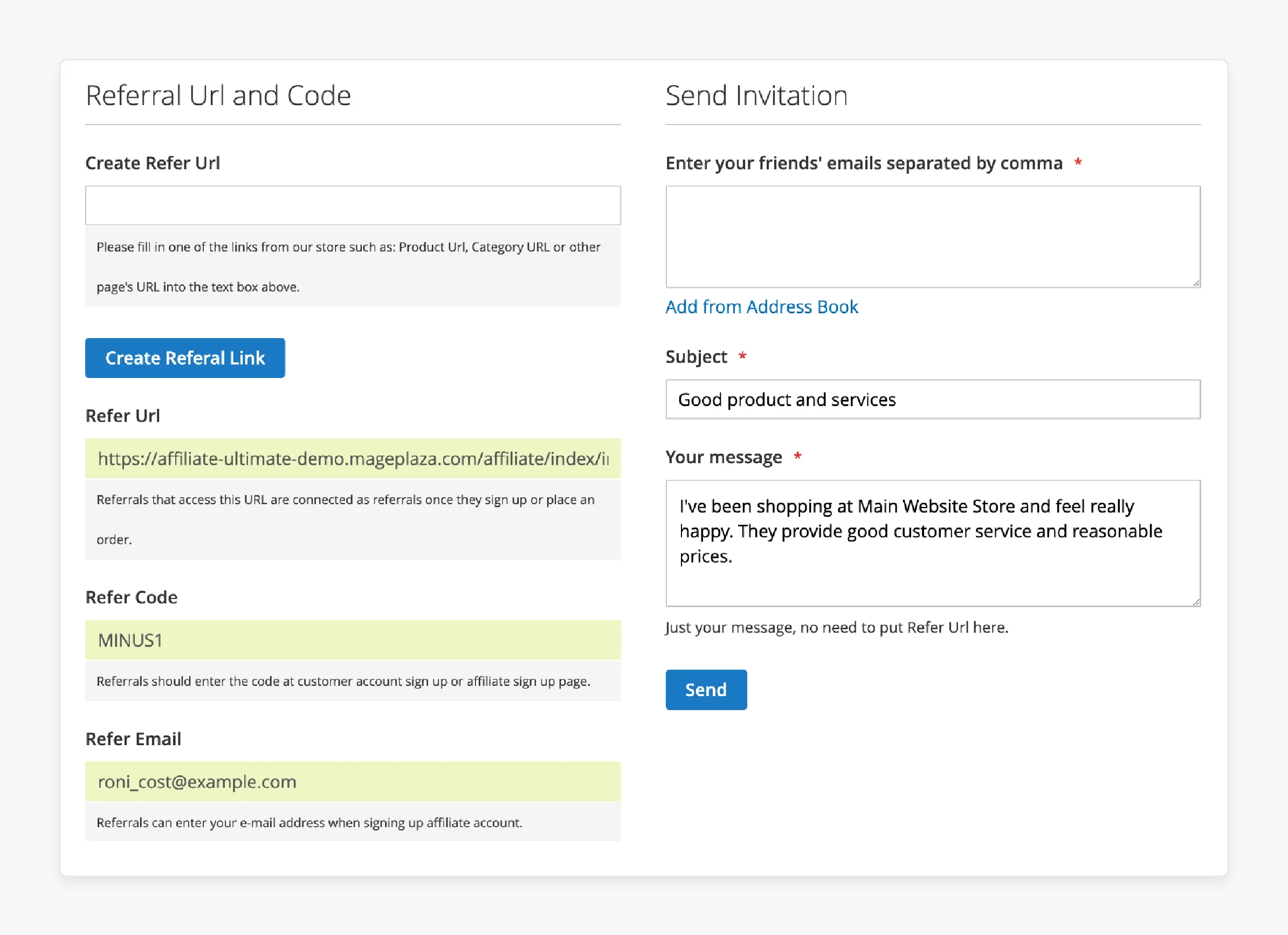
Task: Click the Create Refer Url label
Action: pyautogui.click(x=153, y=163)
